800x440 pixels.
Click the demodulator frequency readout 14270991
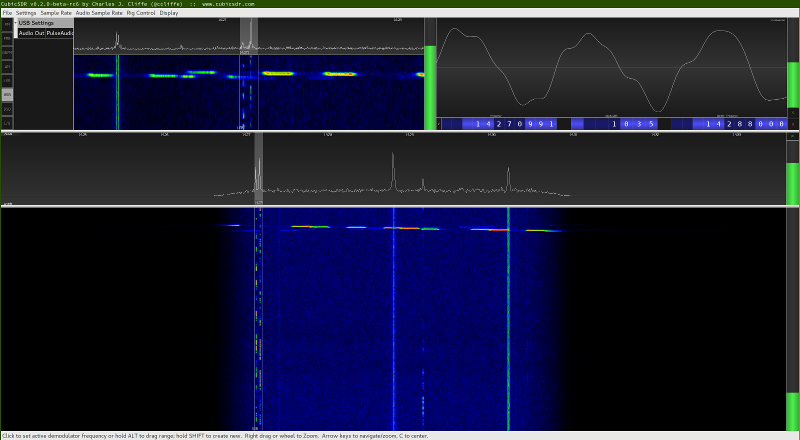coord(513,124)
